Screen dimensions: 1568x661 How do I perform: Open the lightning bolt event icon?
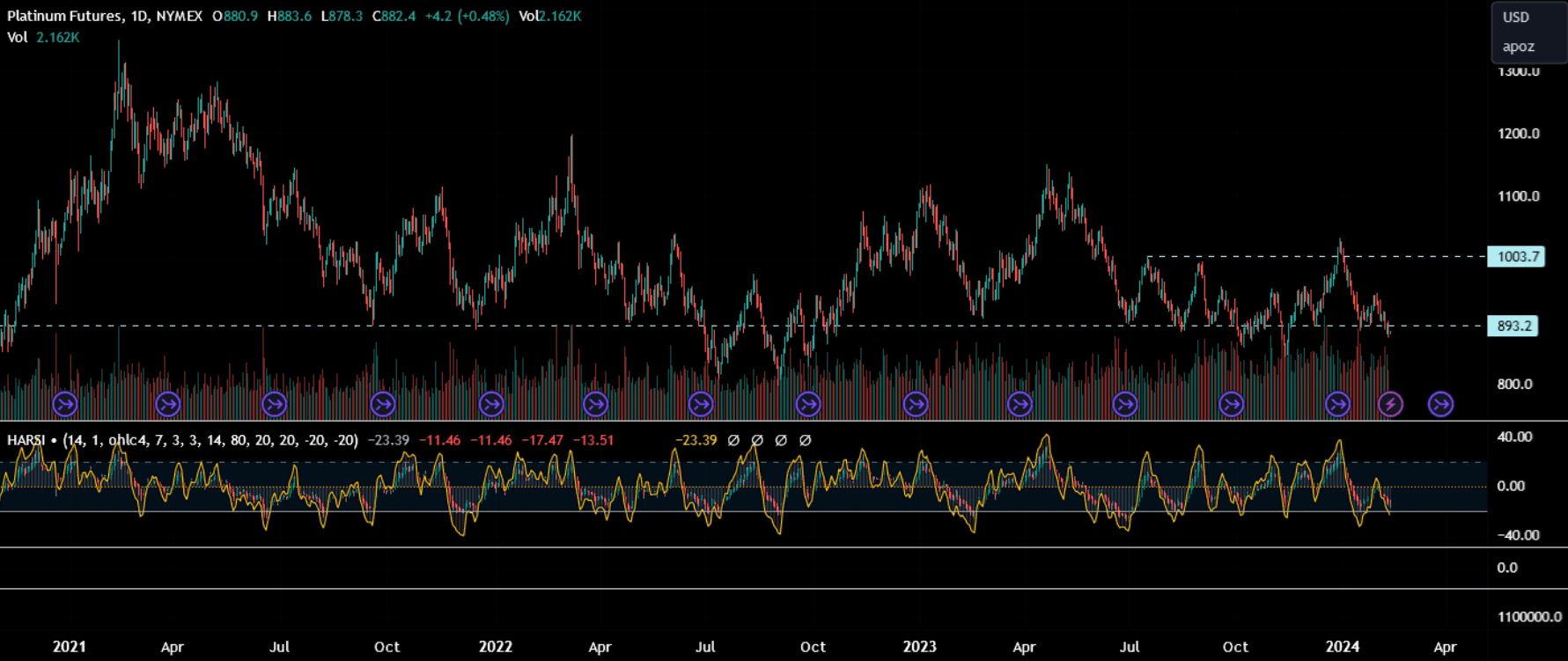(x=1390, y=405)
